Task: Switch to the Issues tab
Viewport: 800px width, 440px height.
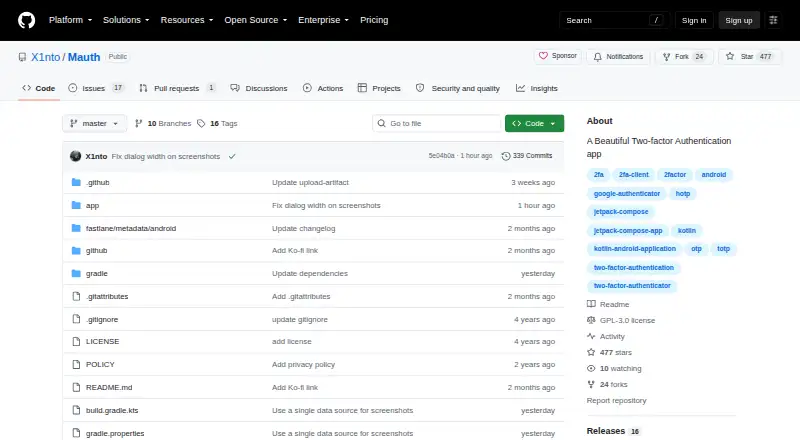Action: (96, 88)
